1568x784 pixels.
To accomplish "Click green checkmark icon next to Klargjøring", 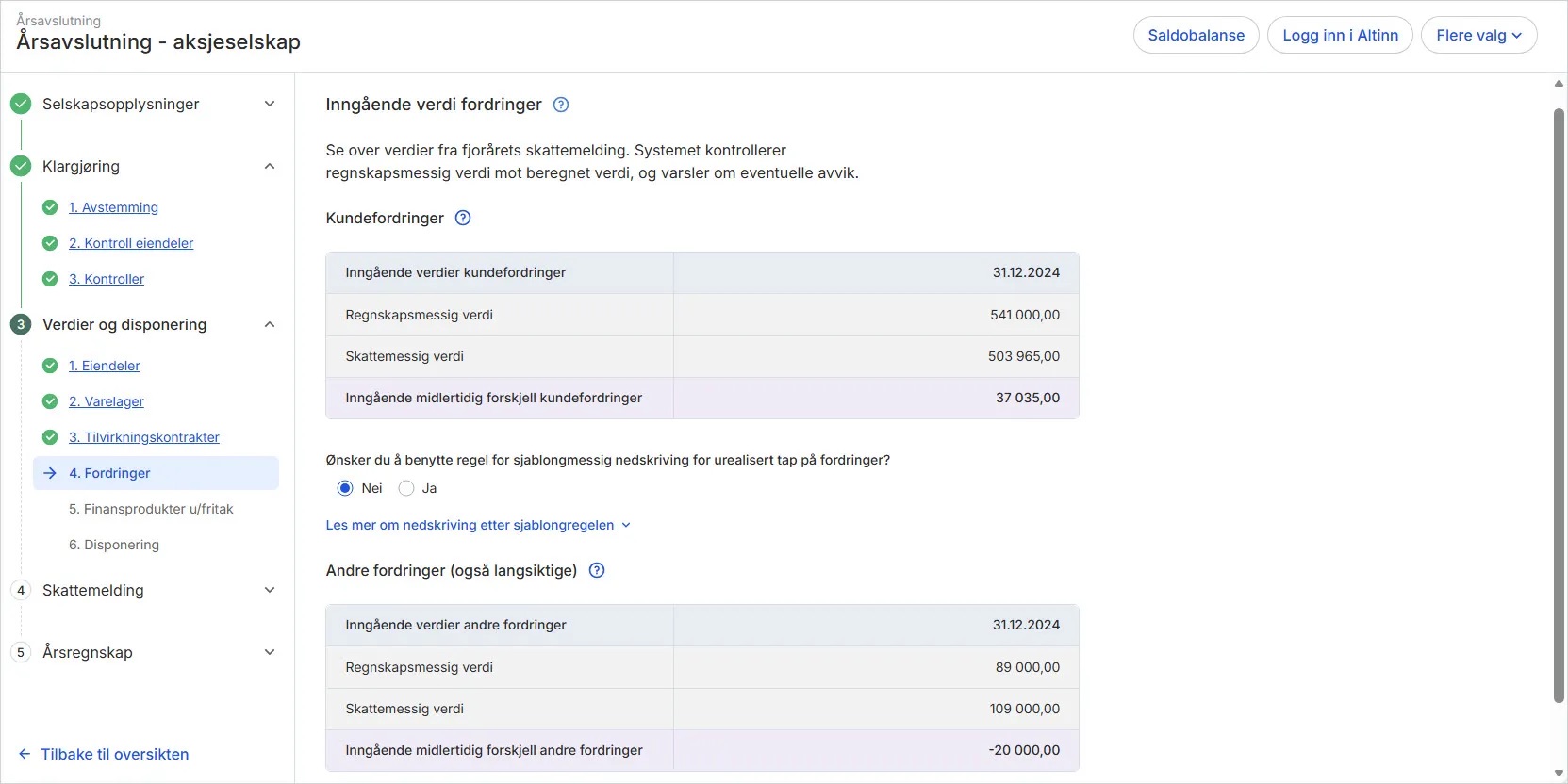I will [x=21, y=166].
